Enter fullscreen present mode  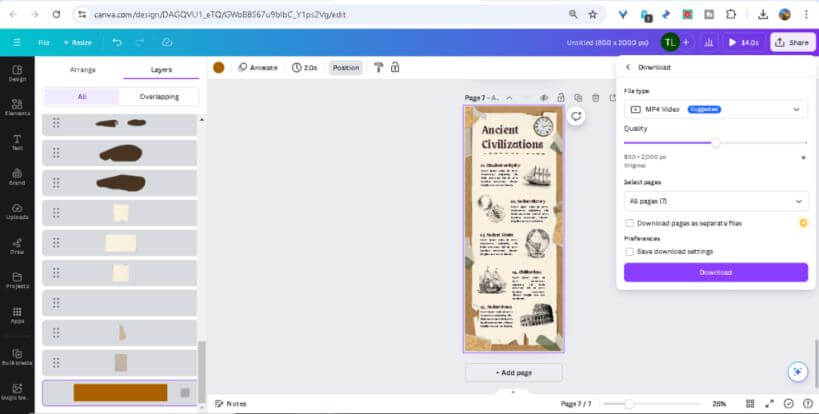coord(769,404)
